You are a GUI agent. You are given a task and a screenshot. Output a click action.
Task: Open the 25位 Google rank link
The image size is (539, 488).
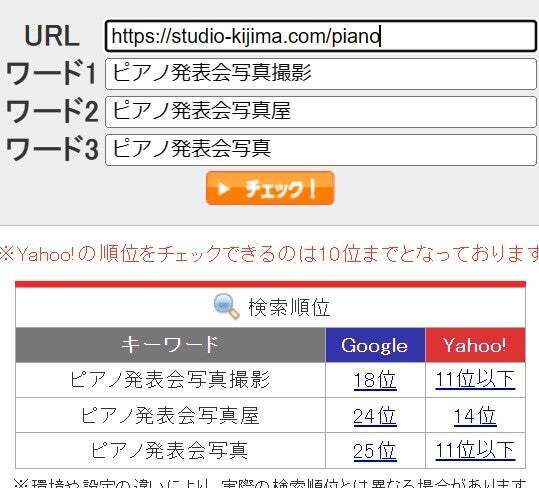tap(375, 451)
